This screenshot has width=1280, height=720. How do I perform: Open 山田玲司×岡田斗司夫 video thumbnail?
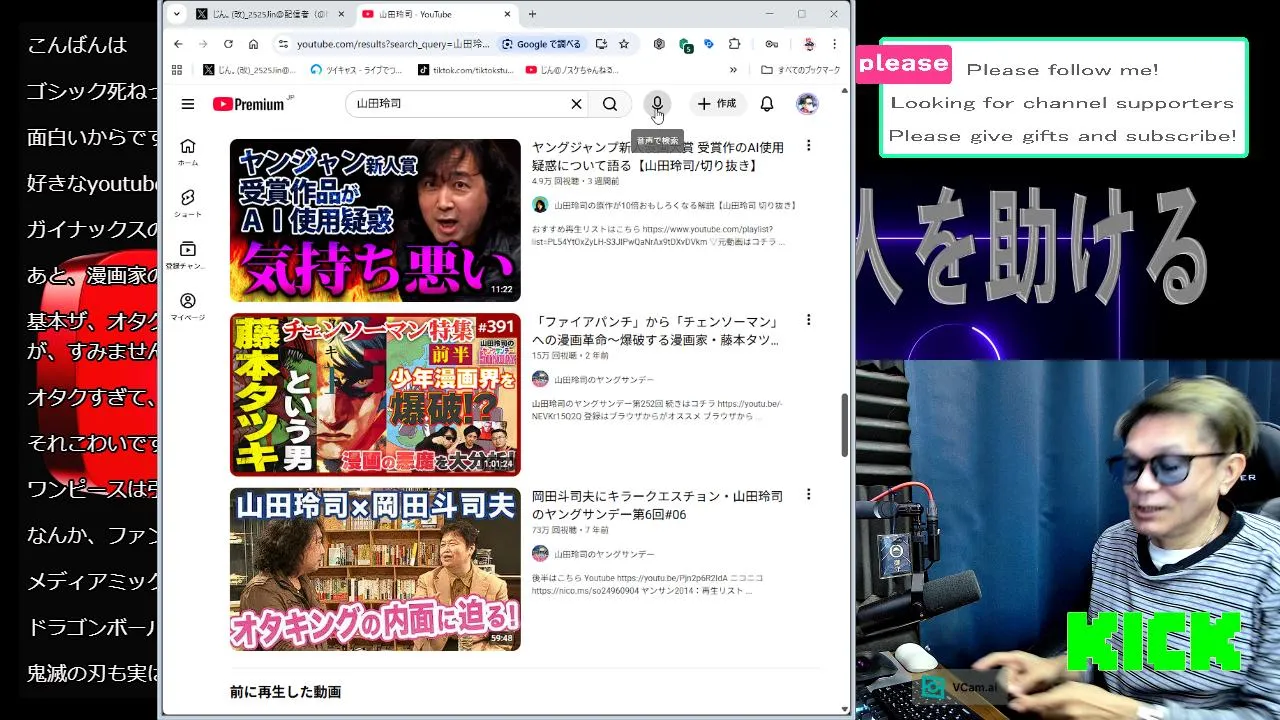(375, 569)
